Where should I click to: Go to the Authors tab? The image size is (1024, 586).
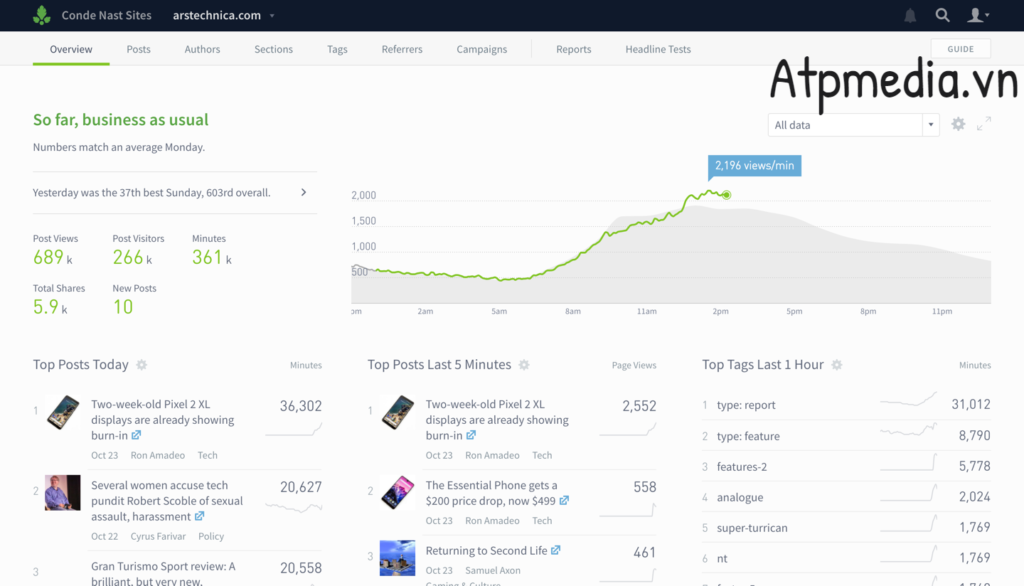(x=202, y=49)
